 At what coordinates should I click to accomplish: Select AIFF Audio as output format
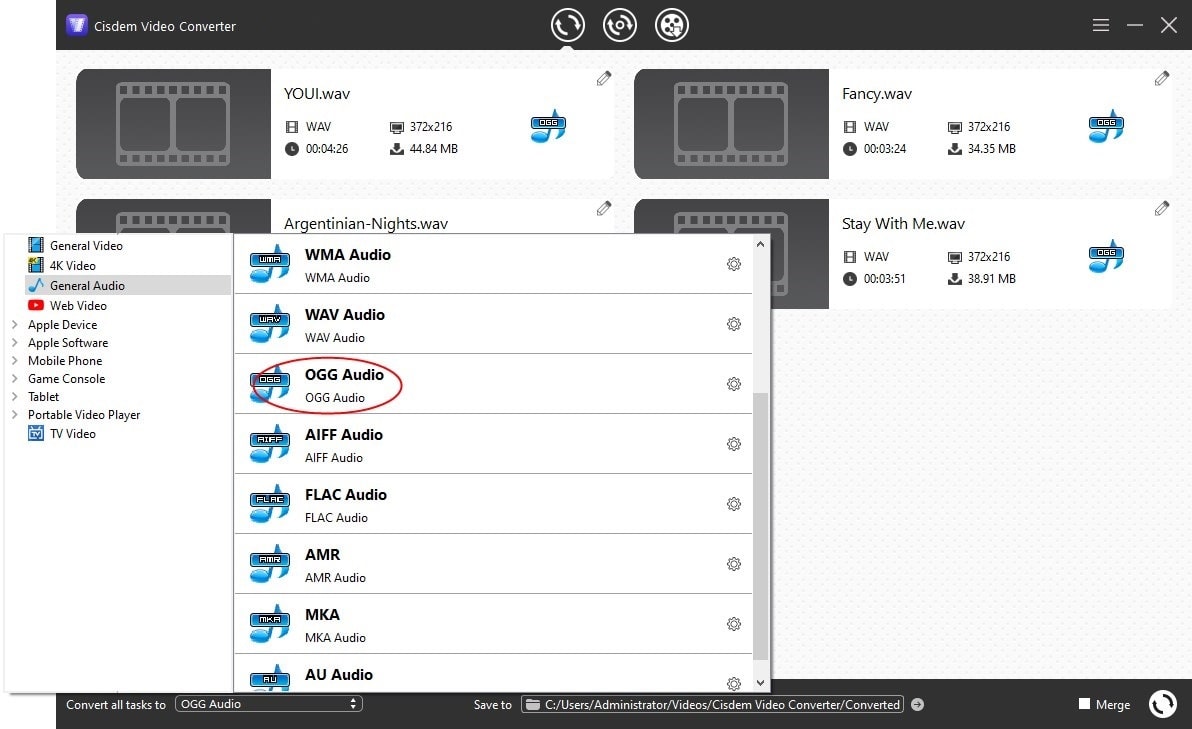[x=343, y=443]
